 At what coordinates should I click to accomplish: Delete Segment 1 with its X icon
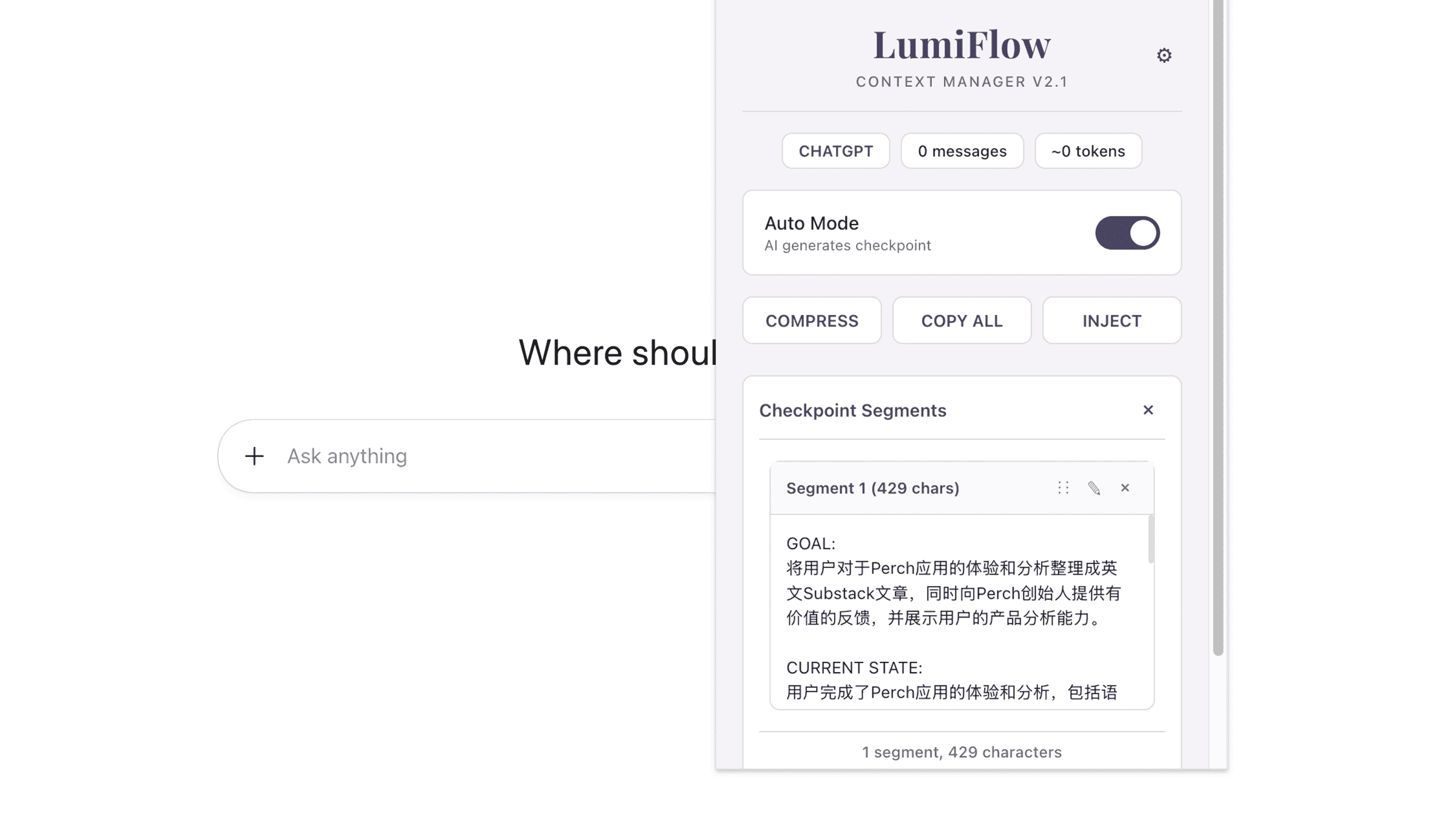pos(1125,487)
